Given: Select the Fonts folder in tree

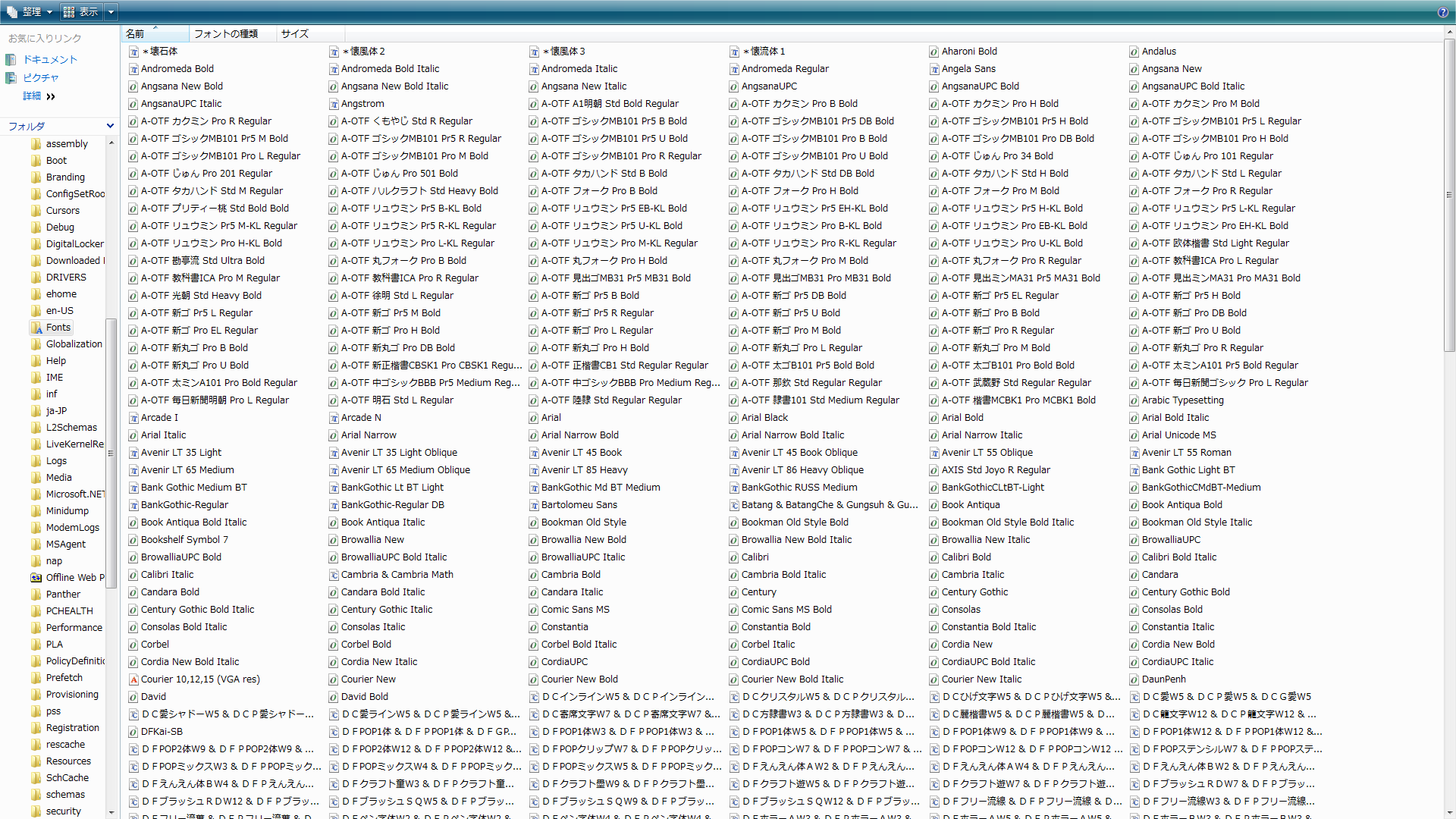Looking at the screenshot, I should pyautogui.click(x=58, y=328).
